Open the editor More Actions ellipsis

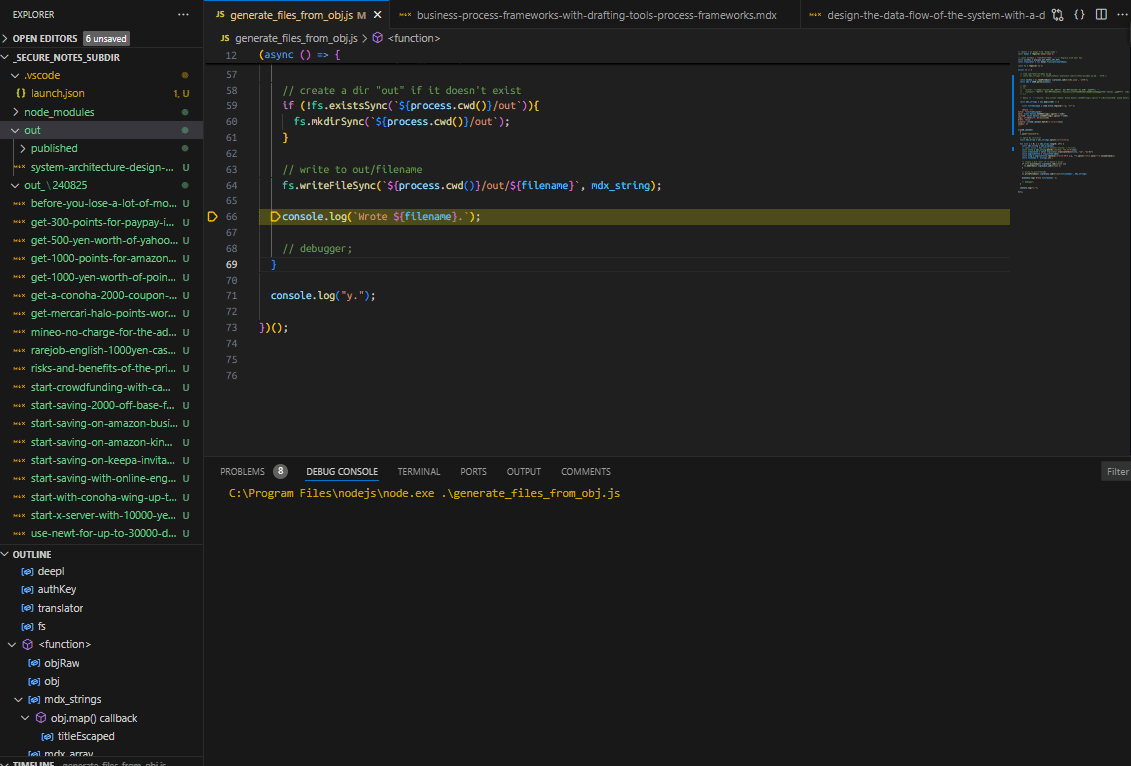point(1123,15)
